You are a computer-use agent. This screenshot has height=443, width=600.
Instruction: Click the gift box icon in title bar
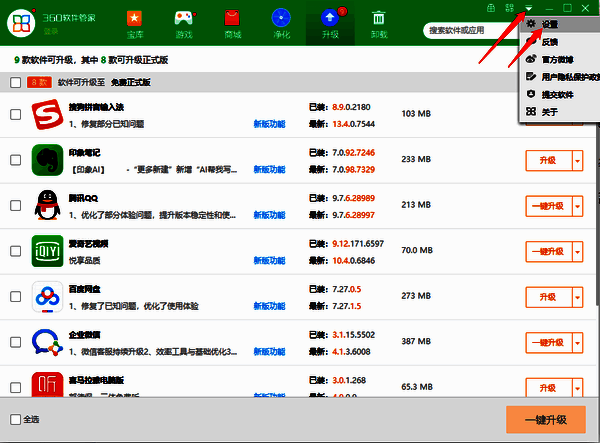pyautogui.click(x=491, y=8)
